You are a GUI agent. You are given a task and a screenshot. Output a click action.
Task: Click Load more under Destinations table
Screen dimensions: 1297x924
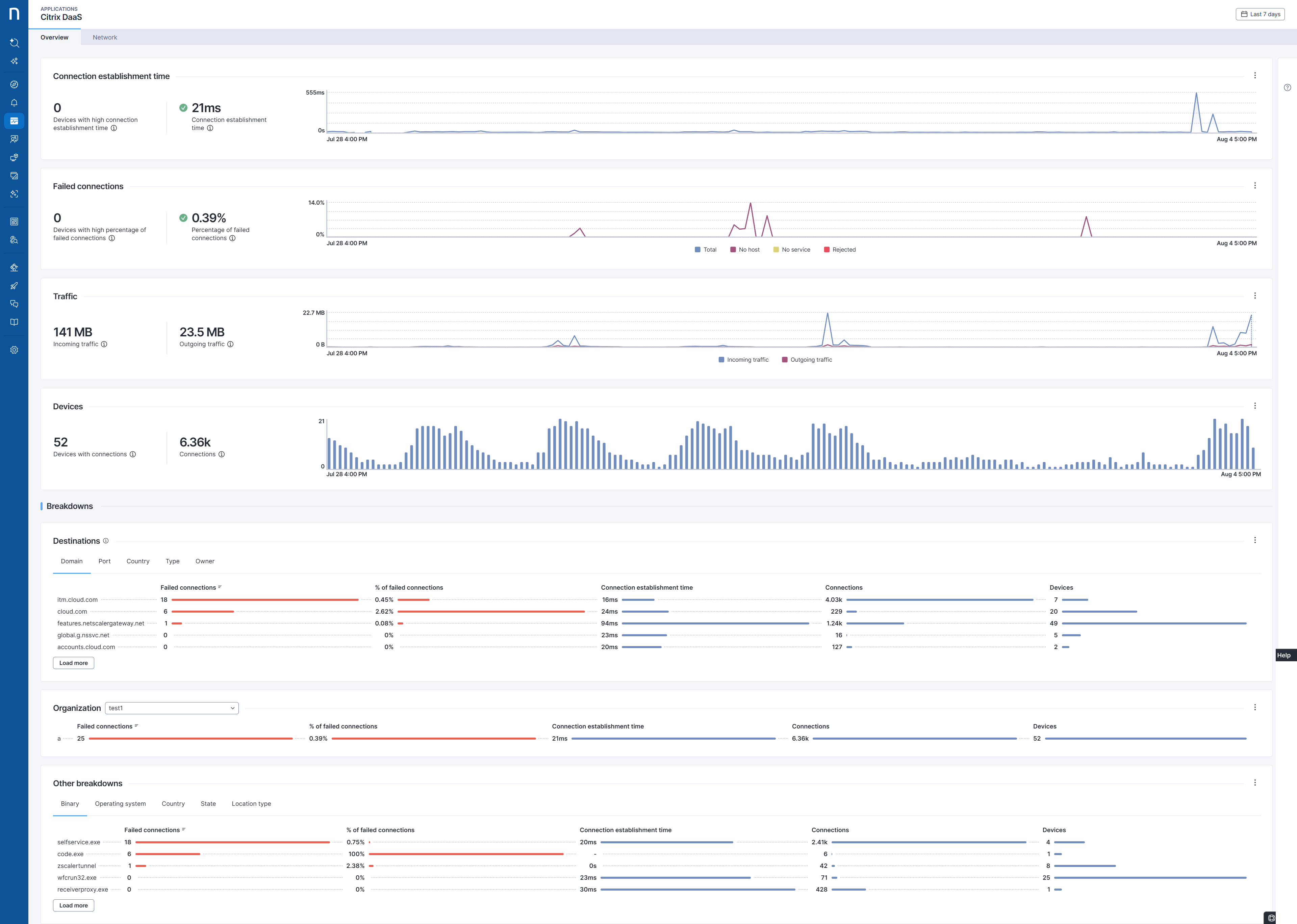[x=73, y=663]
